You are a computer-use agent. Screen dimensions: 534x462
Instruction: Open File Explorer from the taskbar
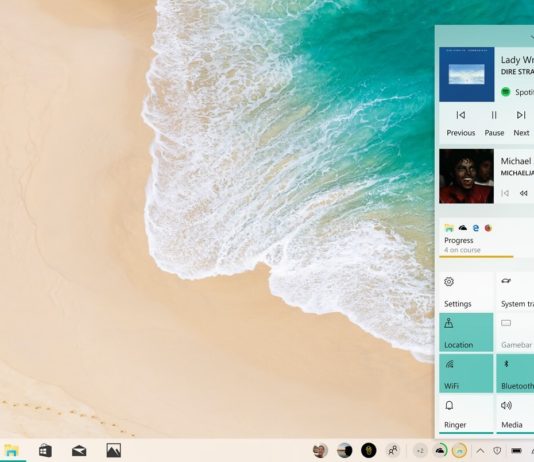coord(12,450)
